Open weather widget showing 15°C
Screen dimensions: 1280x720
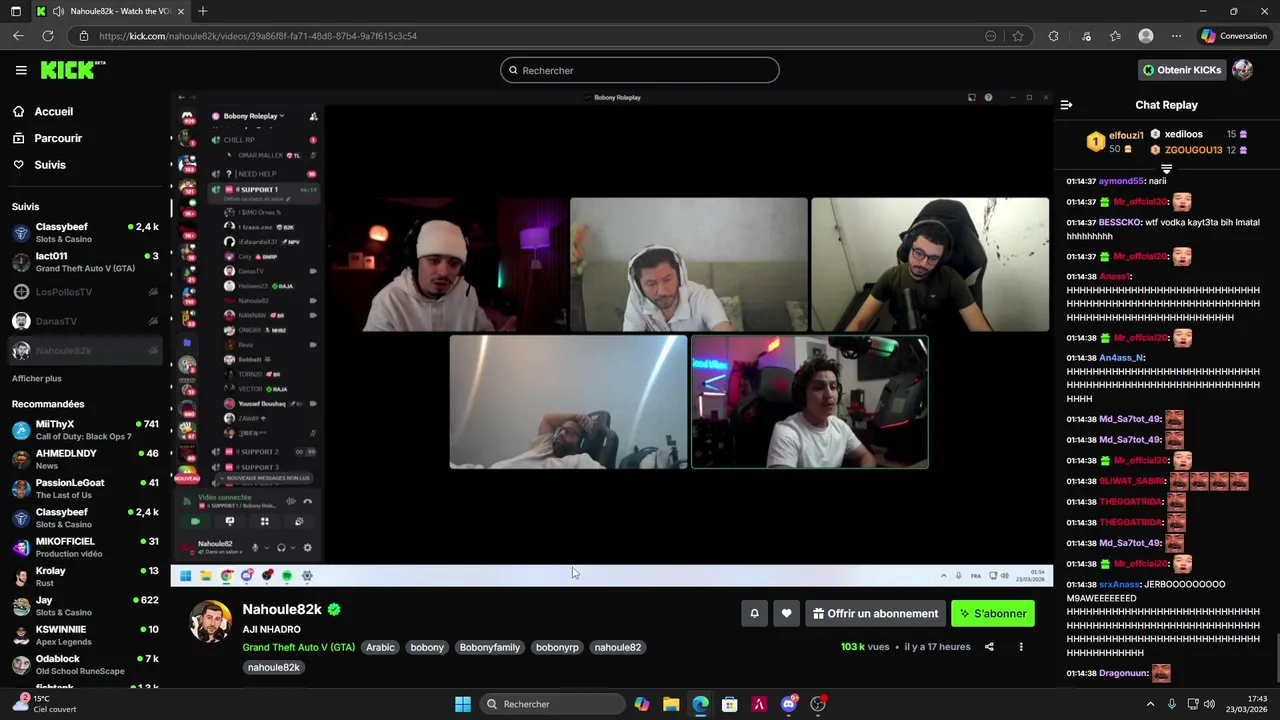pyautogui.click(x=45, y=704)
